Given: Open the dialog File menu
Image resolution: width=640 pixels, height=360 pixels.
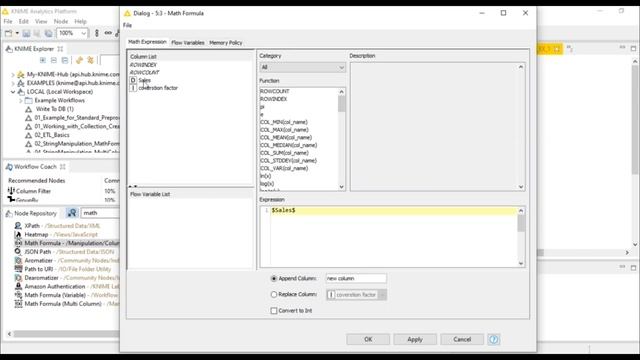Looking at the screenshot, I should (x=127, y=25).
